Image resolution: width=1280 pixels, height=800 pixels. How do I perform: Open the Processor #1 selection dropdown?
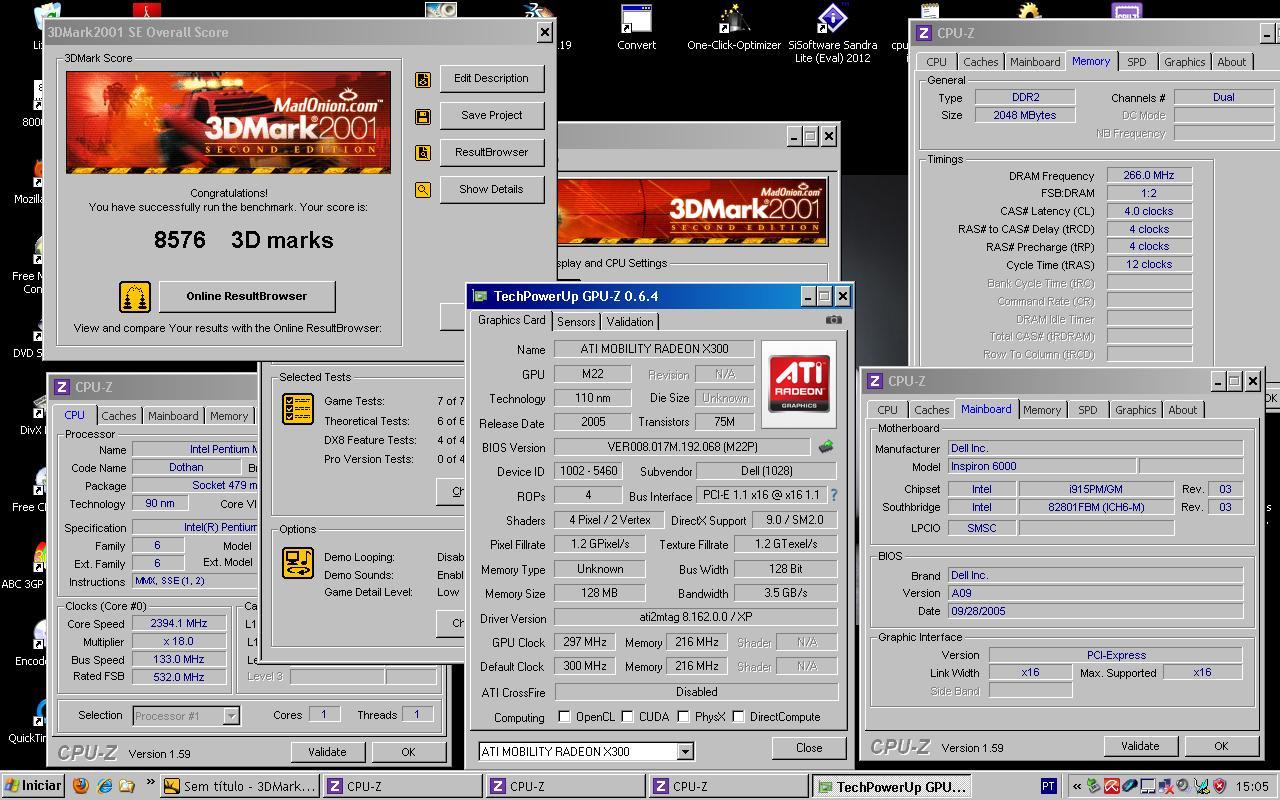[x=231, y=715]
